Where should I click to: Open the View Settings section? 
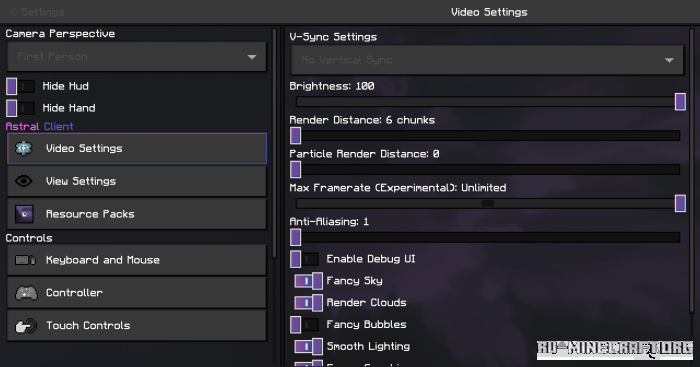pyautogui.click(x=137, y=181)
